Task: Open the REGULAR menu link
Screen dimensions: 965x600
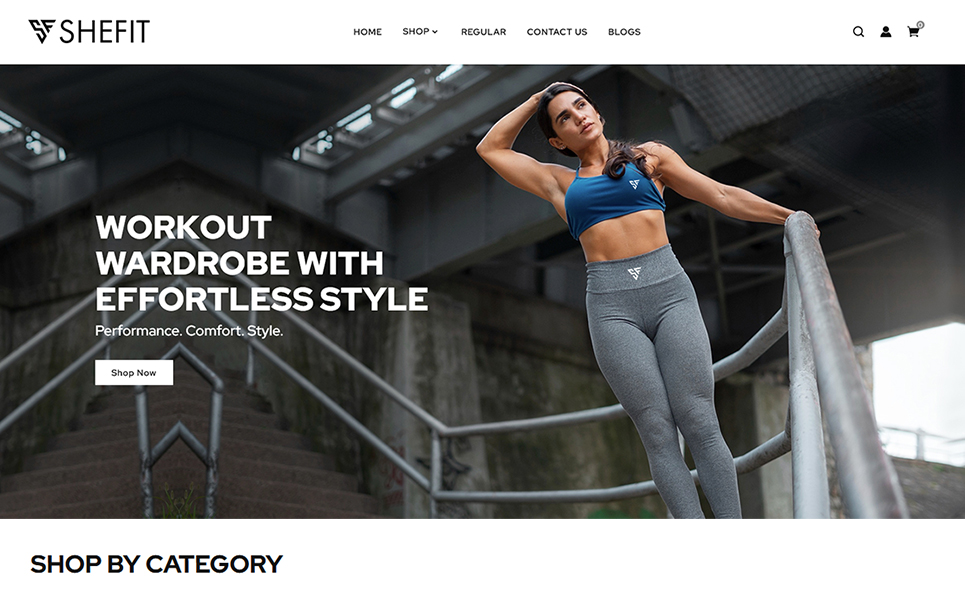Action: tap(484, 32)
